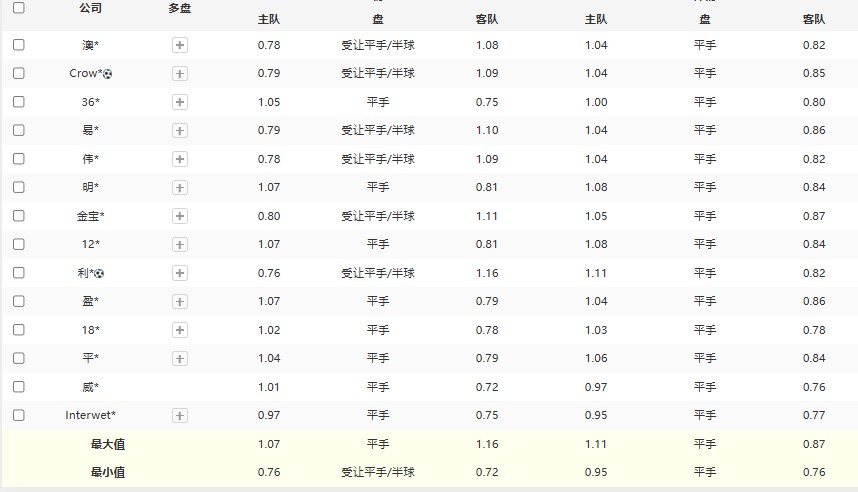Click the plus icon in Interwet* row

click(x=180, y=415)
